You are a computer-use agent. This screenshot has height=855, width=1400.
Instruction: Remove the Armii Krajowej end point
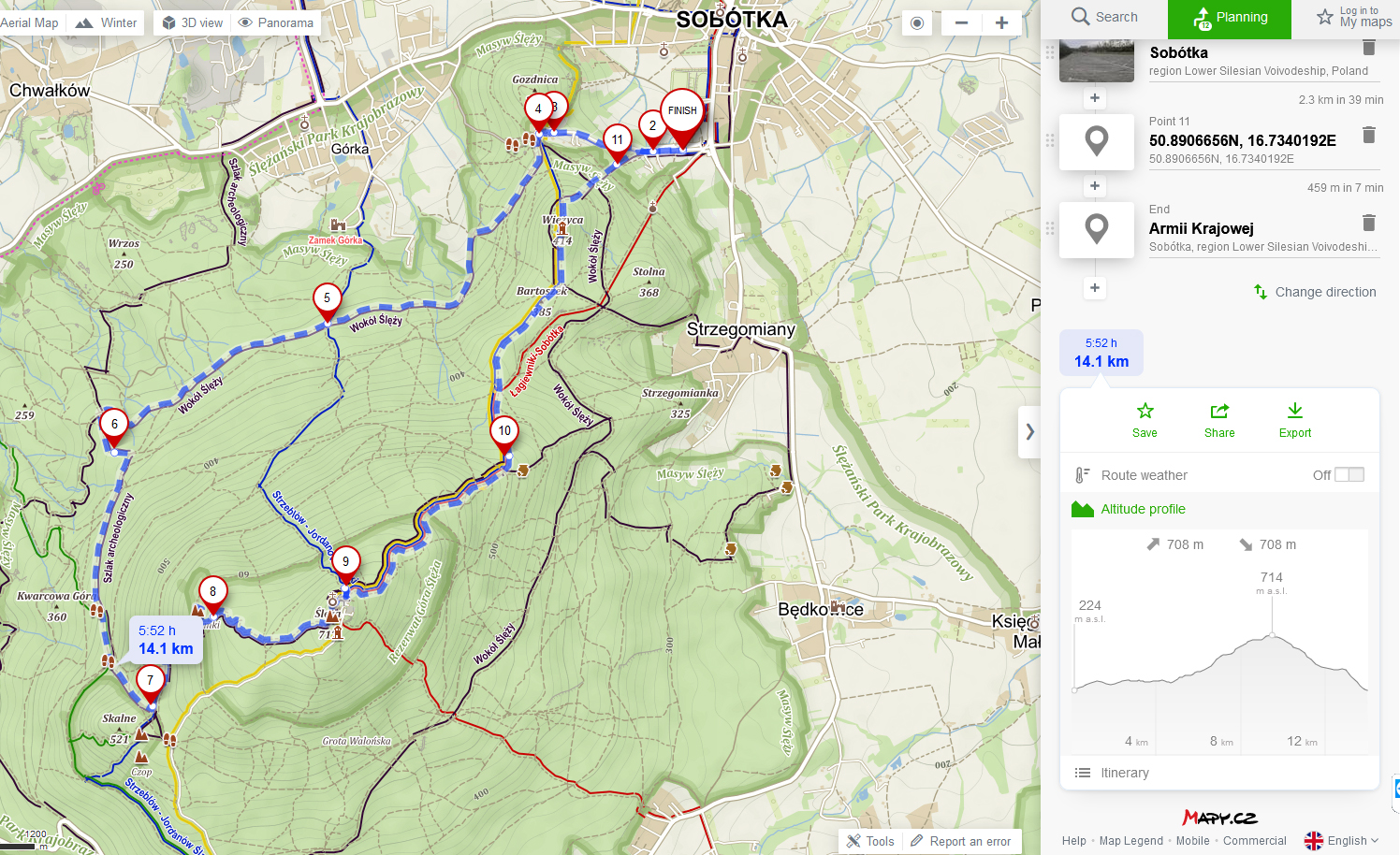click(x=1368, y=223)
